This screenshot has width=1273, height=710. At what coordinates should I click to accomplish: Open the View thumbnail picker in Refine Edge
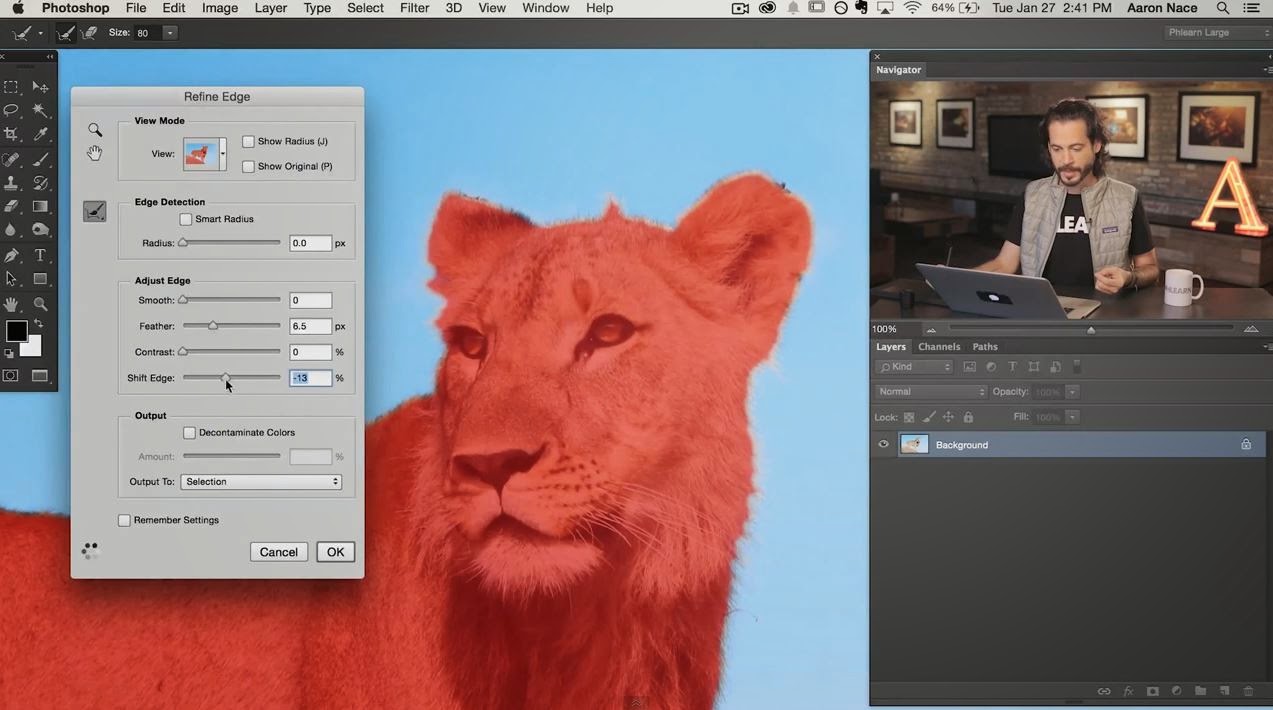click(x=222, y=154)
